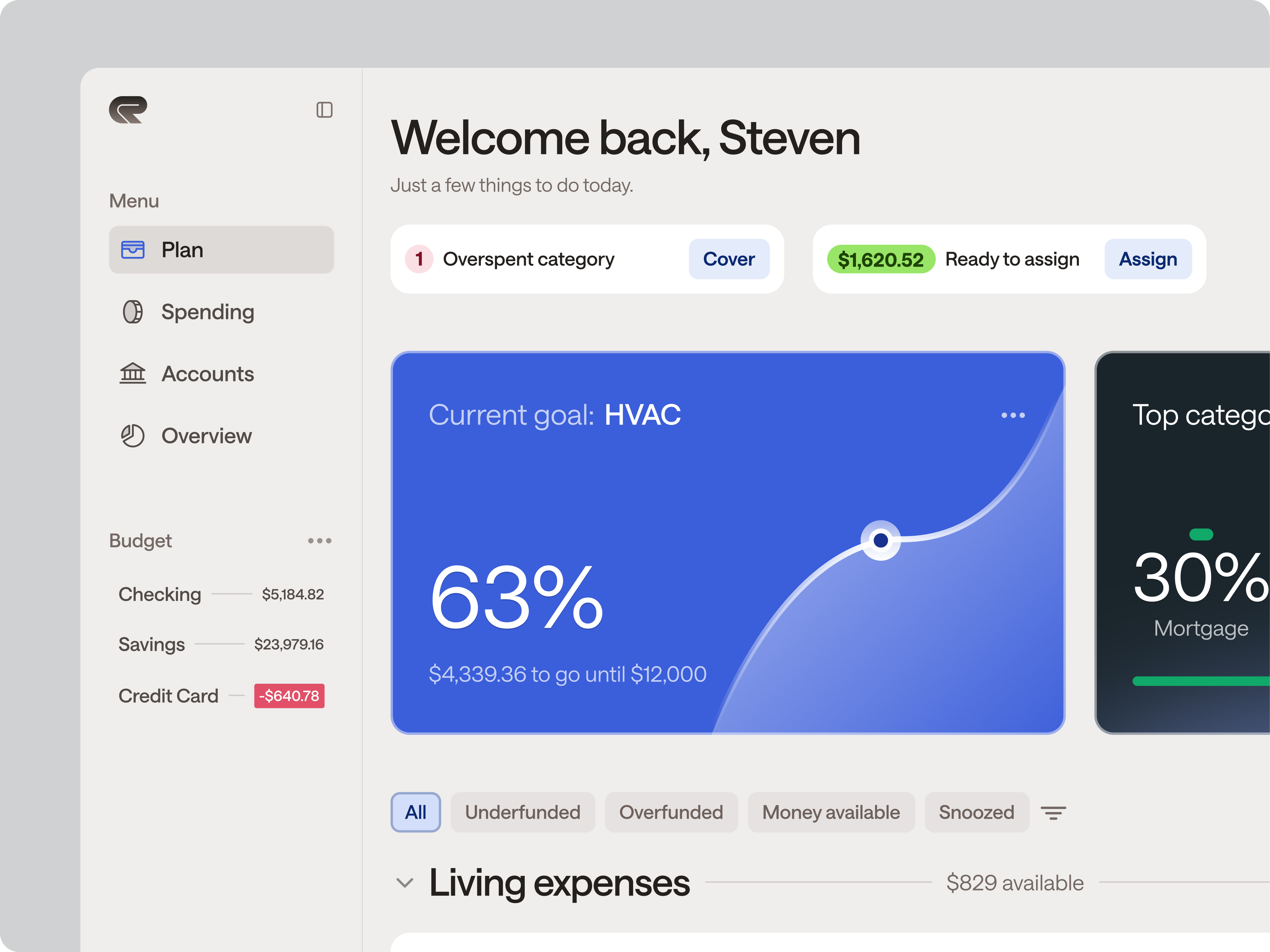Enable the Underfunded filter
Image resolution: width=1270 pixels, height=952 pixels.
pyautogui.click(x=523, y=812)
